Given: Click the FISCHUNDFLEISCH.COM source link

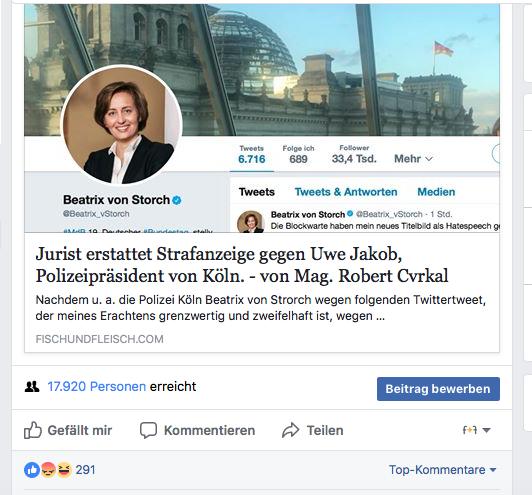Looking at the screenshot, I should point(99,339).
